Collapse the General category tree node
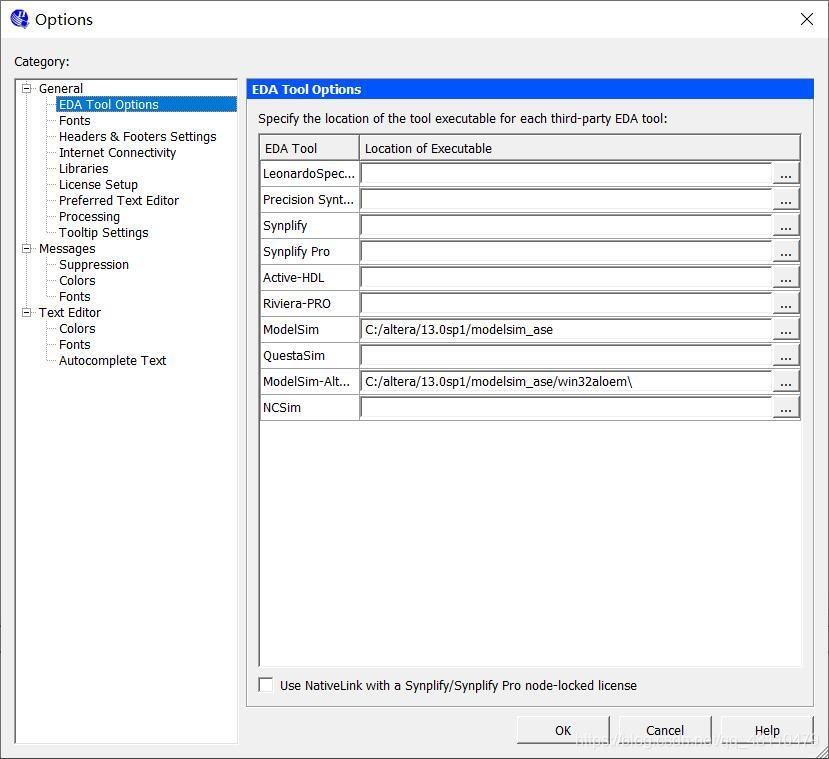 coord(26,88)
